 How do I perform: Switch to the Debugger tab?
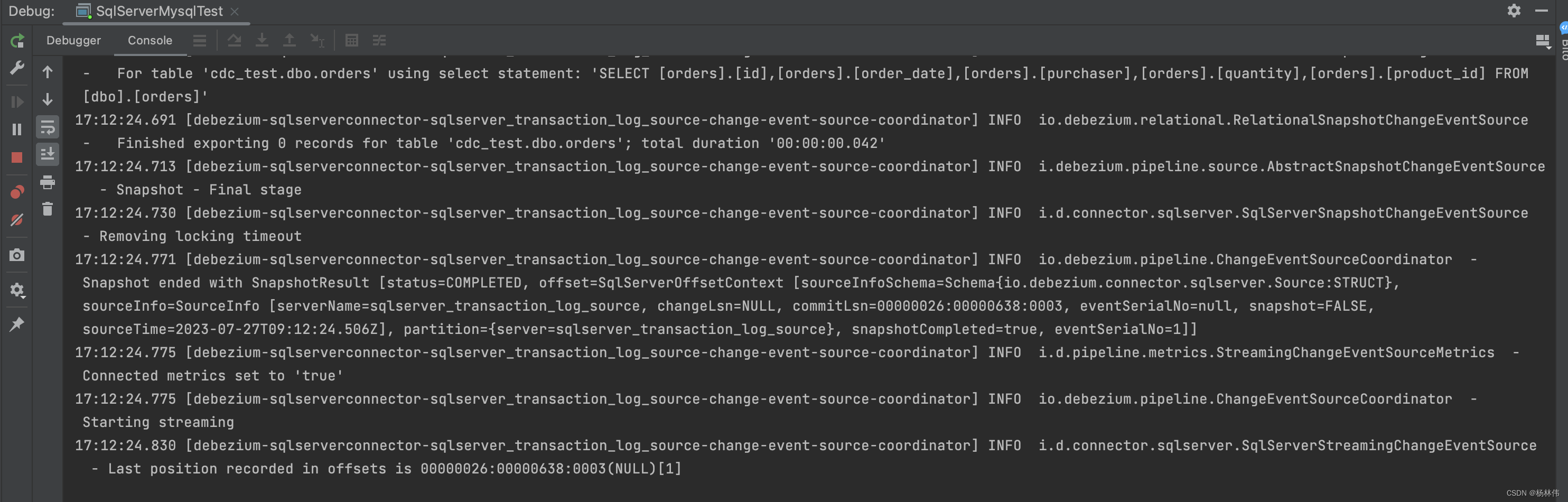(73, 40)
